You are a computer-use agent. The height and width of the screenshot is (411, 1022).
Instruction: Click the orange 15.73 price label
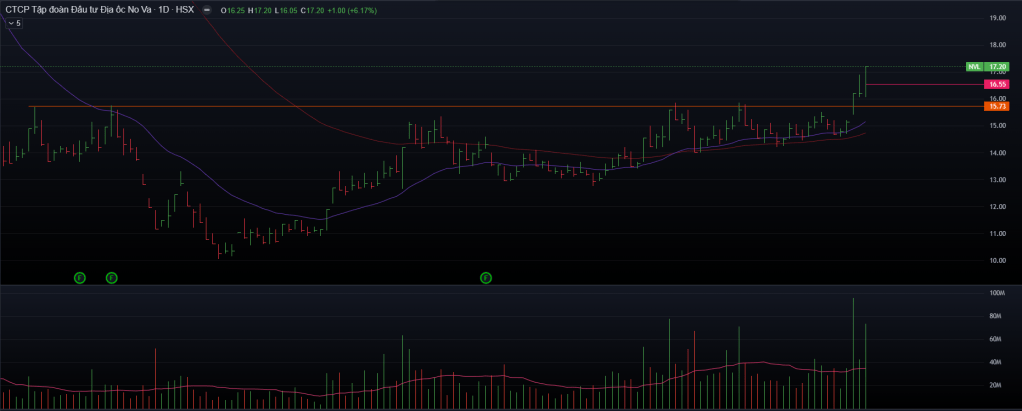[996, 106]
